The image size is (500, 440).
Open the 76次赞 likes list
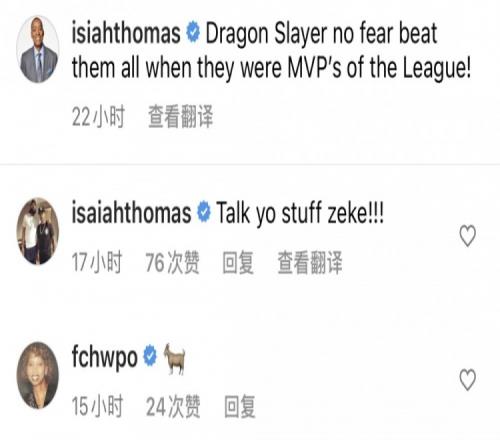click(x=172, y=263)
